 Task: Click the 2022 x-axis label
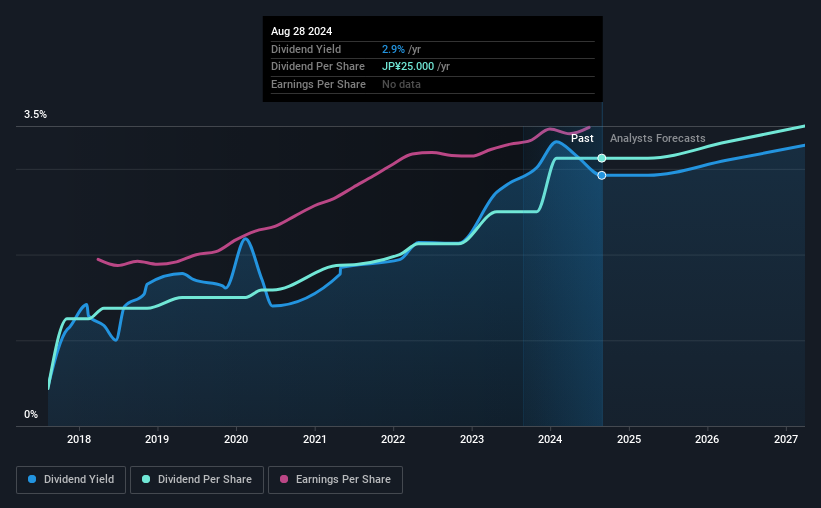(x=393, y=439)
